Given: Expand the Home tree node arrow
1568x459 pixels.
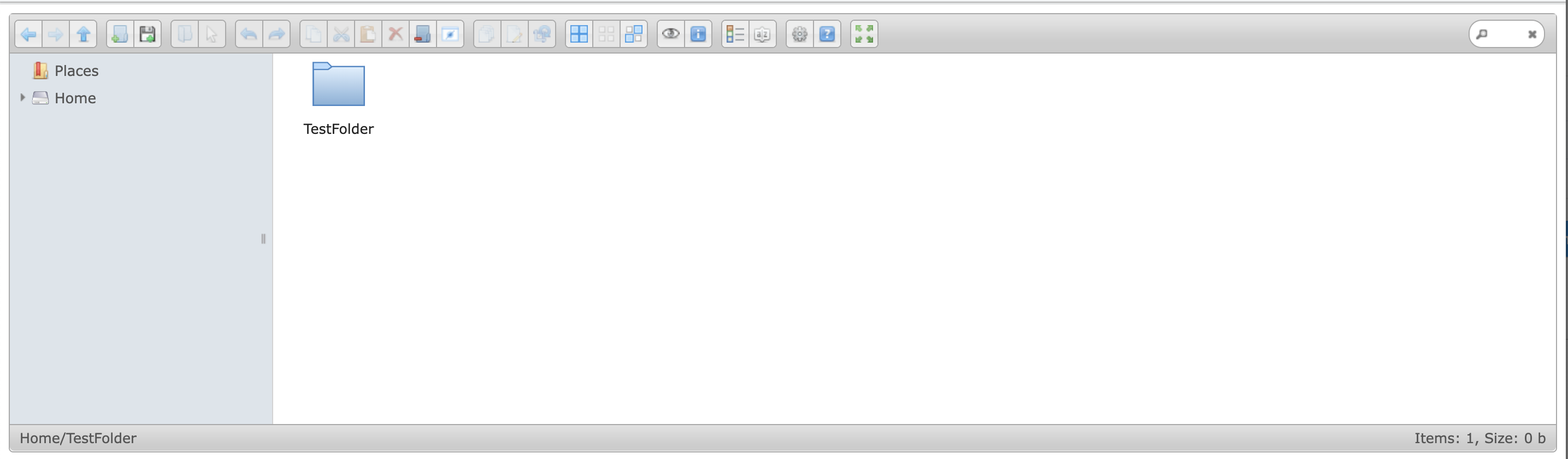Looking at the screenshot, I should click(22, 97).
